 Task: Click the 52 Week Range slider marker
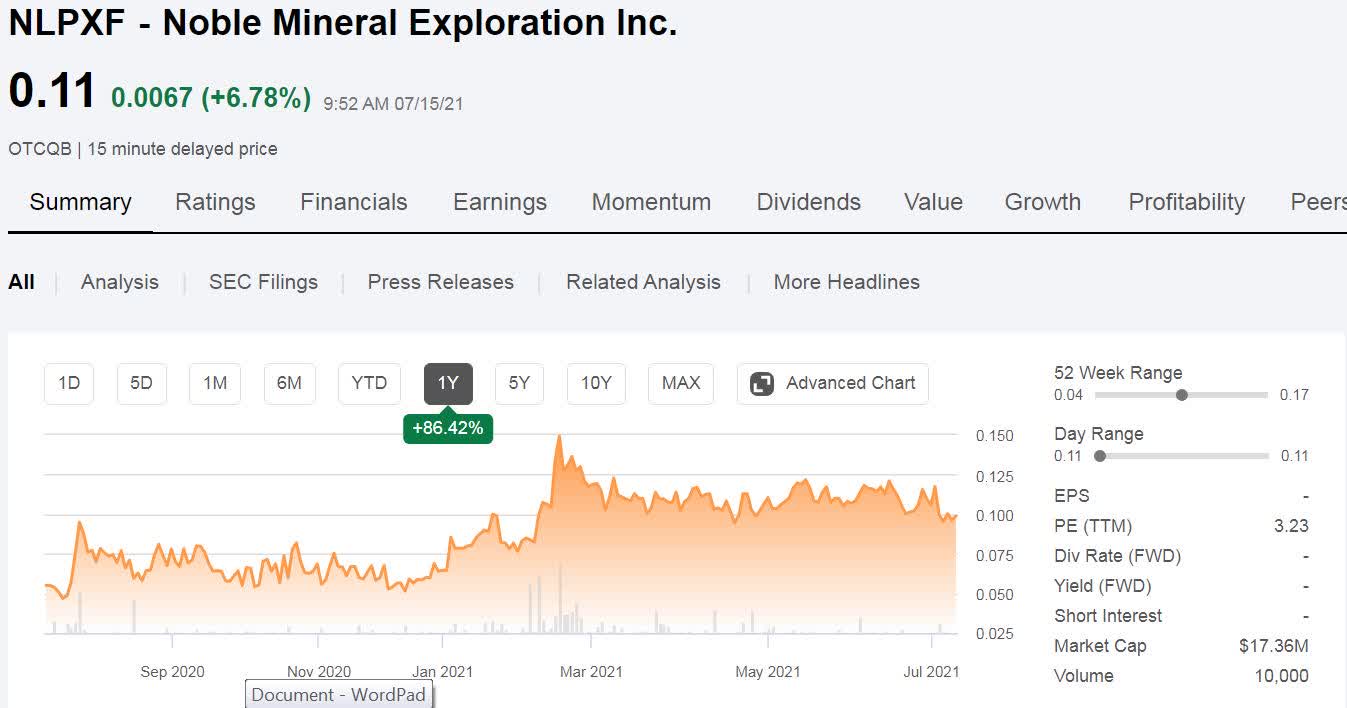[x=1182, y=395]
